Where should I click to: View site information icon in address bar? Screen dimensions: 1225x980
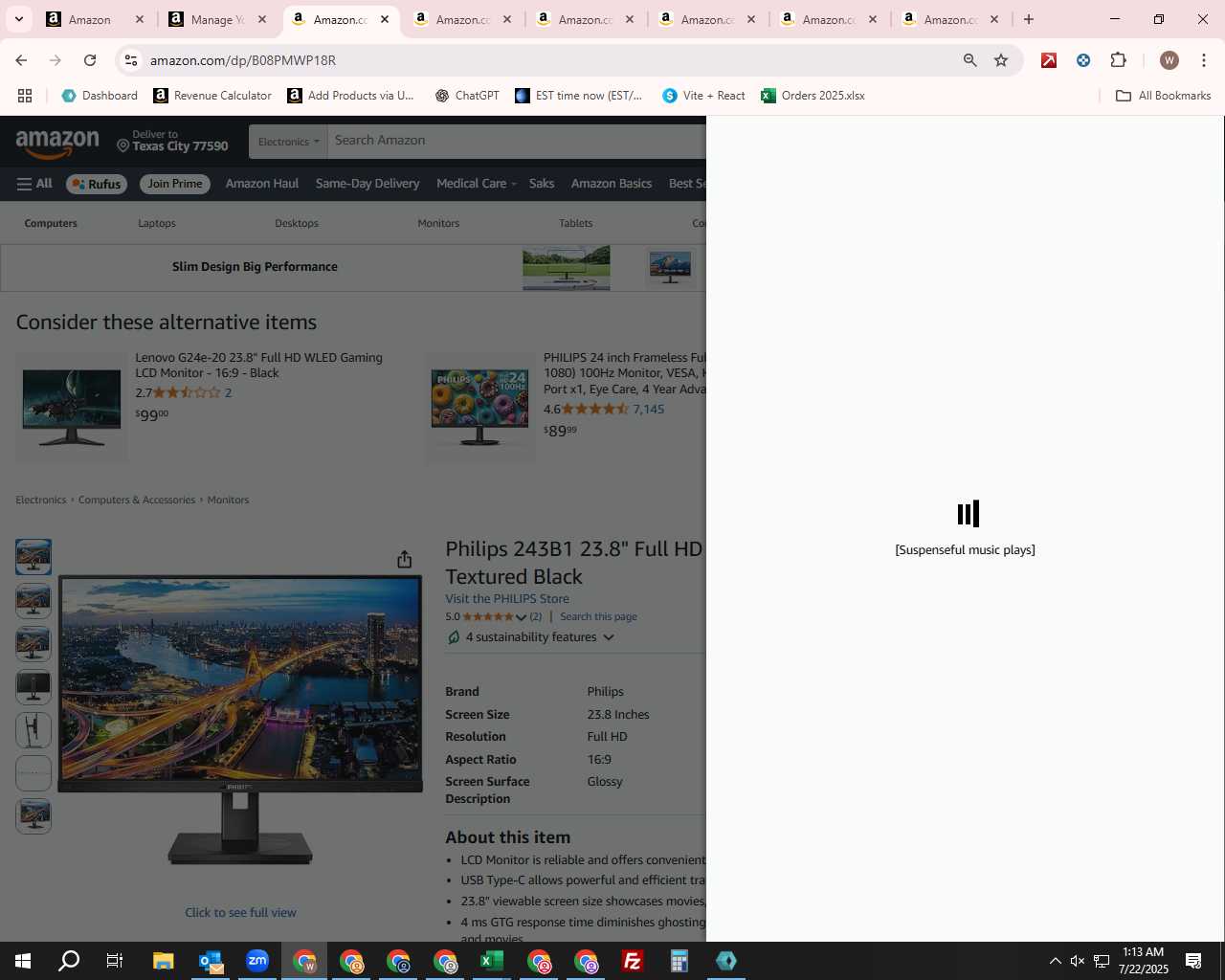pyautogui.click(x=131, y=60)
